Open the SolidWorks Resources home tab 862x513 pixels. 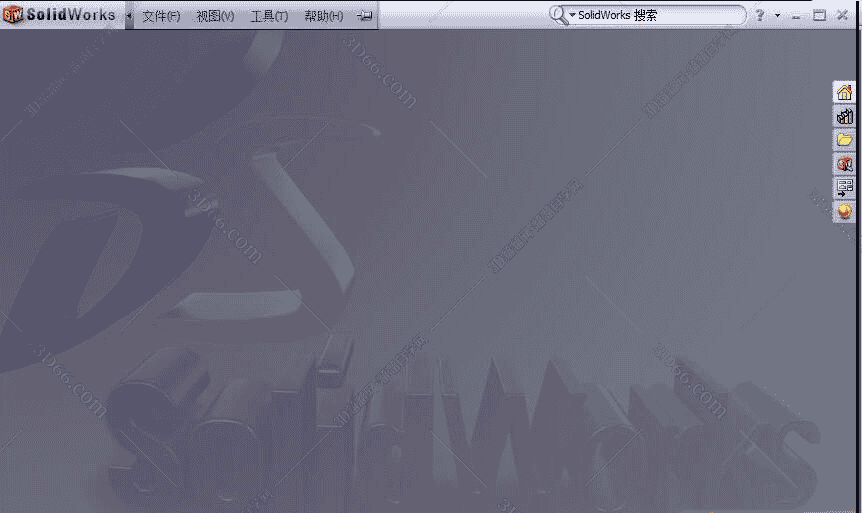coord(844,93)
